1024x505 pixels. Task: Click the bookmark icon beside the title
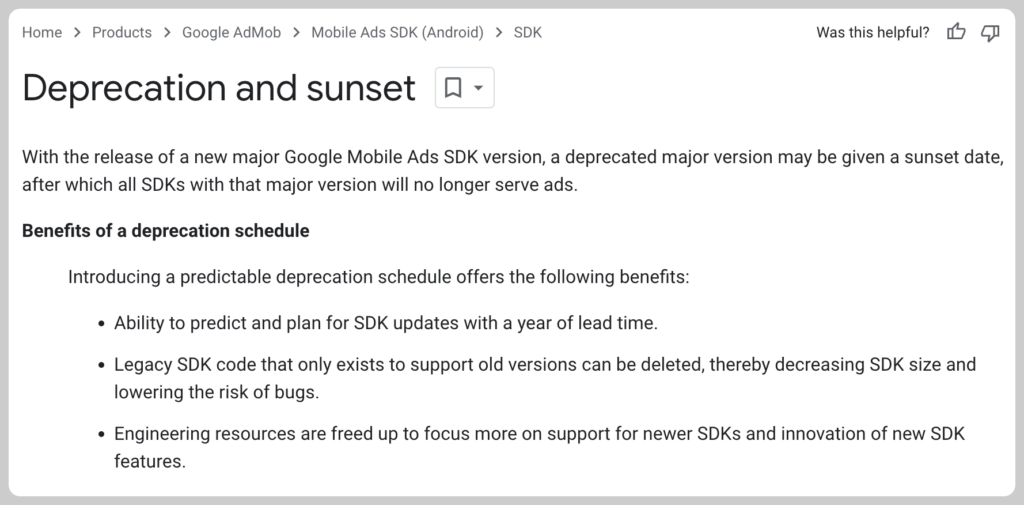453,89
